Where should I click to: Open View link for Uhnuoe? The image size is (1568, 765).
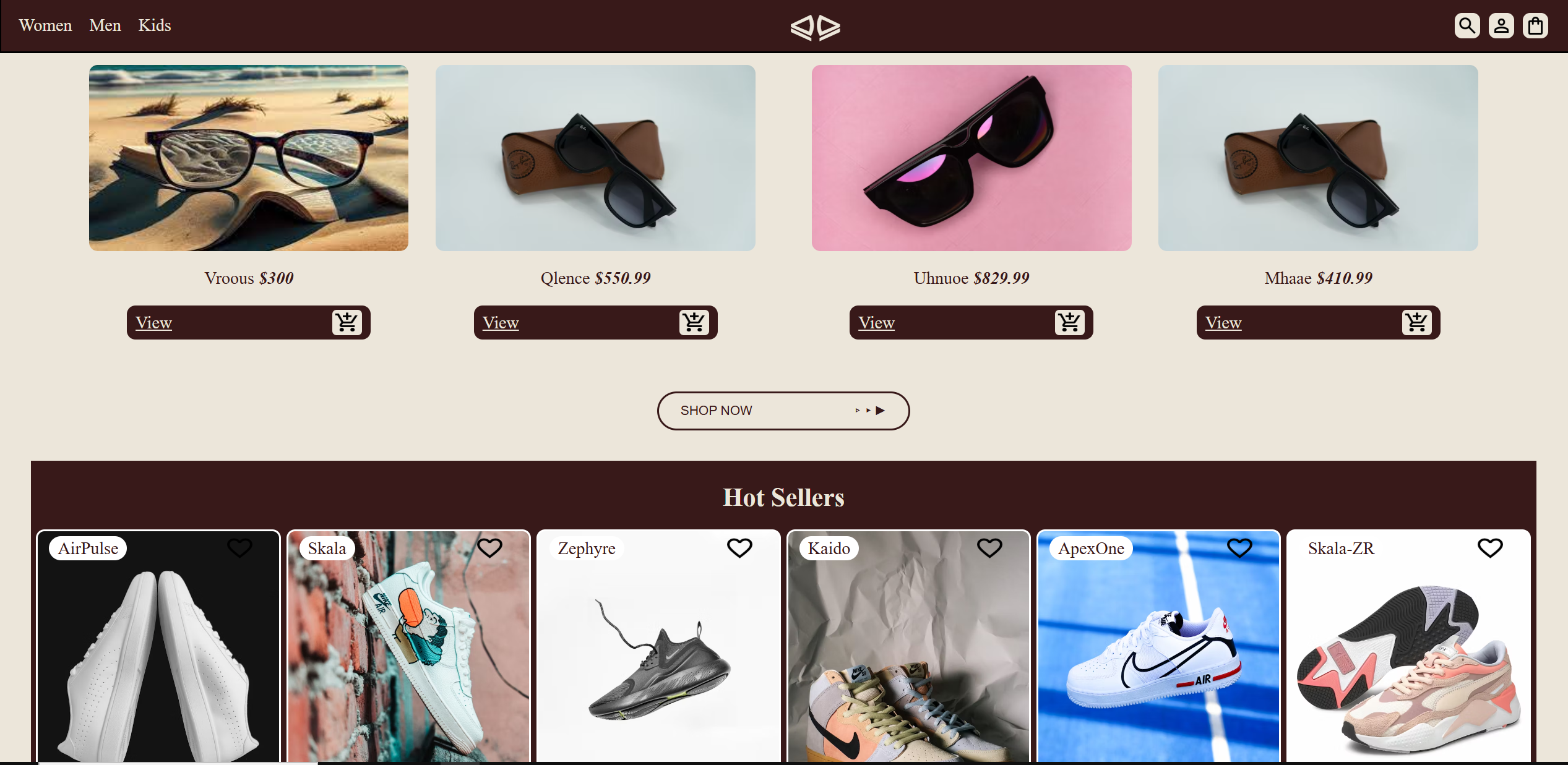(876, 323)
